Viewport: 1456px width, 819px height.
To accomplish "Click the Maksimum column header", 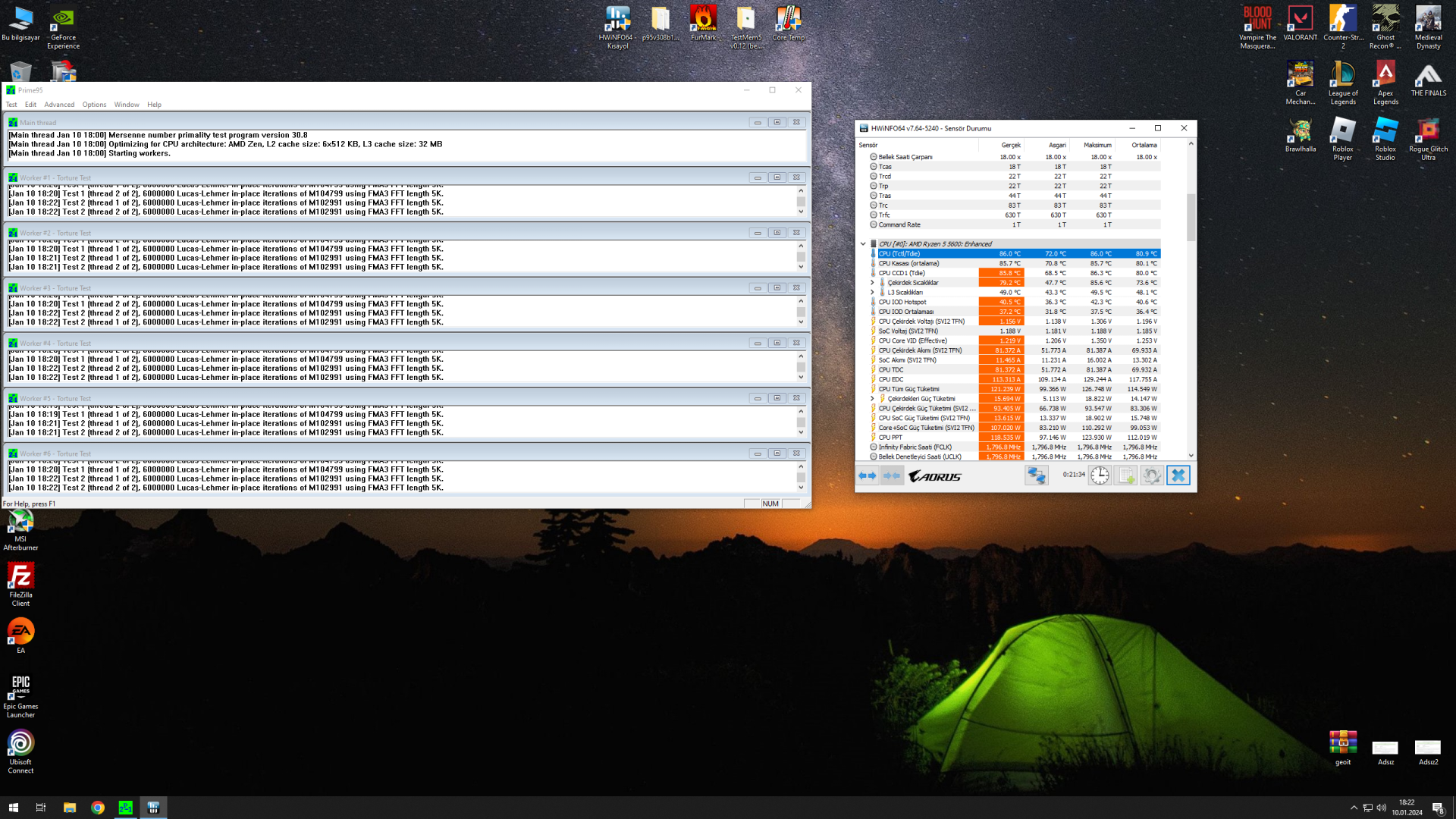I will pyautogui.click(x=1097, y=145).
